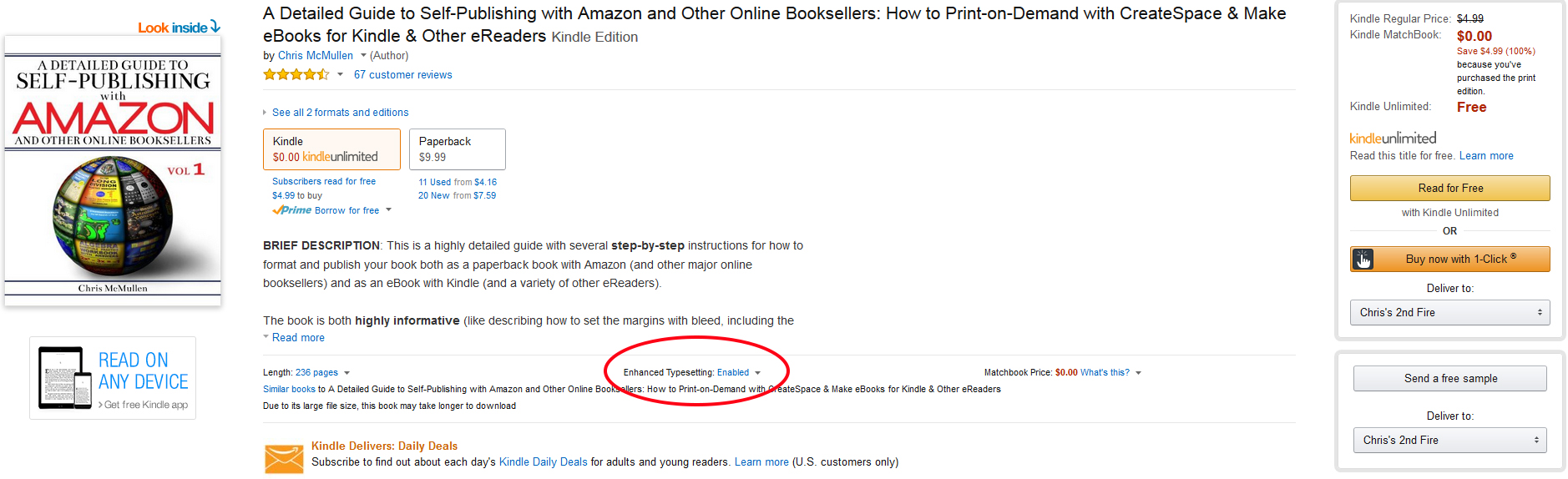The height and width of the screenshot is (479, 1568).
Task: Click the 1-Click hand pointer icon
Action: [x=1363, y=260]
